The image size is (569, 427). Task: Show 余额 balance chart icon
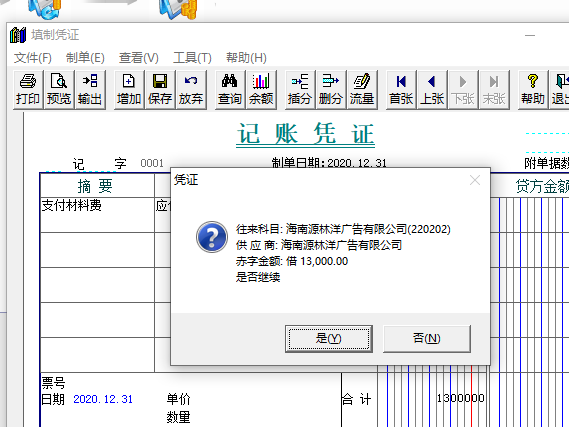pos(261,90)
